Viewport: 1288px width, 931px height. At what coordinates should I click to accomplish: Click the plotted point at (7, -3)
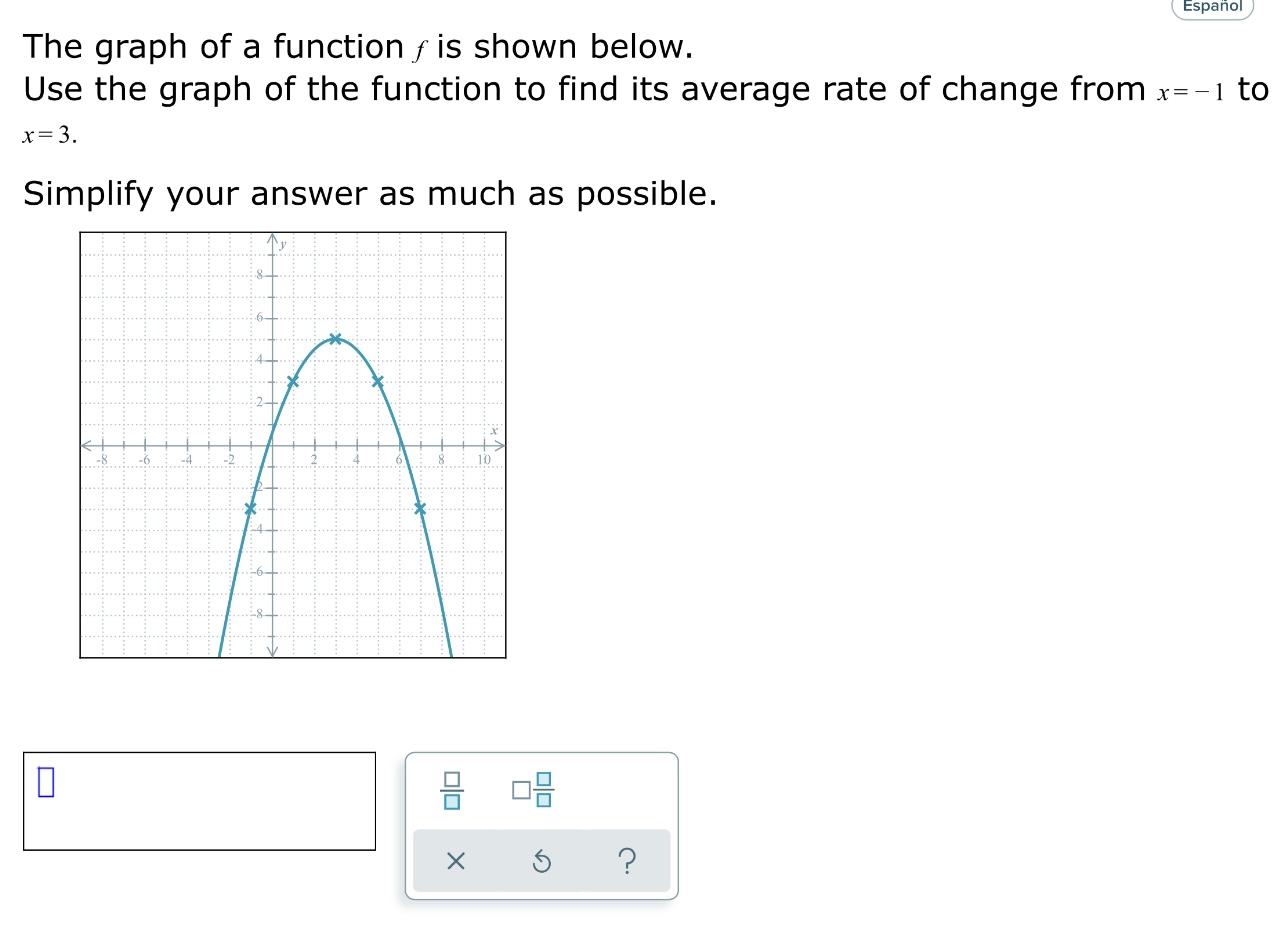[x=420, y=509]
